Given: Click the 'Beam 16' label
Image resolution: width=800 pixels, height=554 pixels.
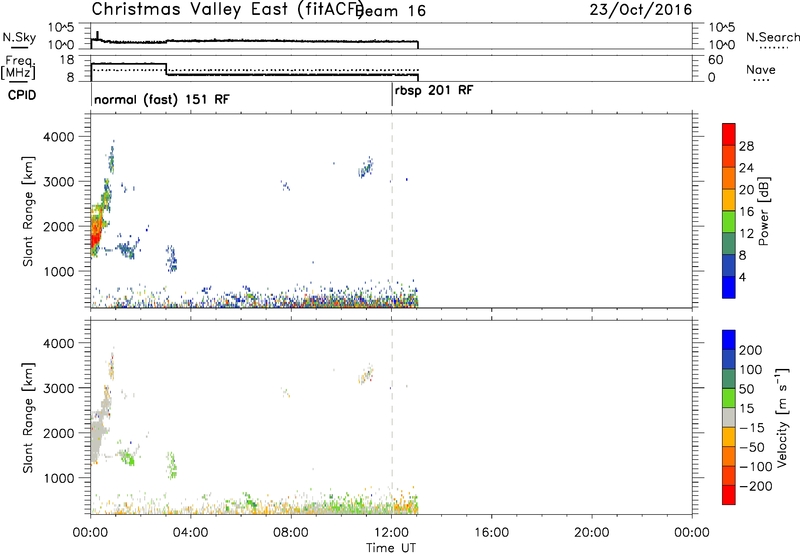Looking at the screenshot, I should 391,11.
